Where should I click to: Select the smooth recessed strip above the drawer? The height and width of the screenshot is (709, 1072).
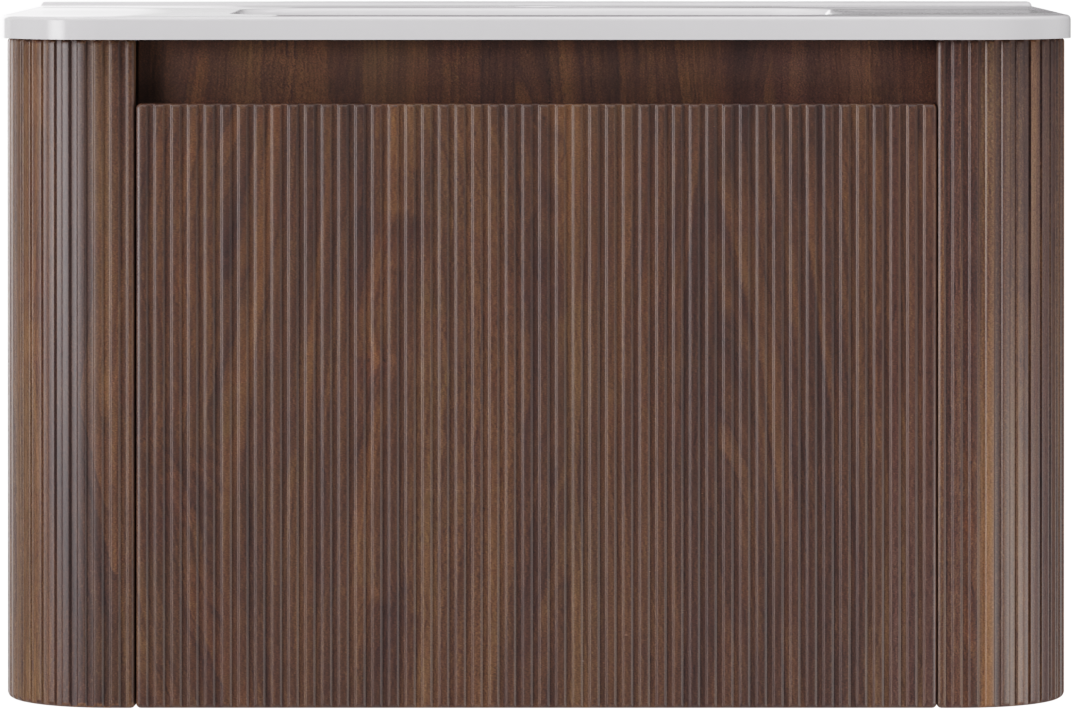[x=536, y=72]
